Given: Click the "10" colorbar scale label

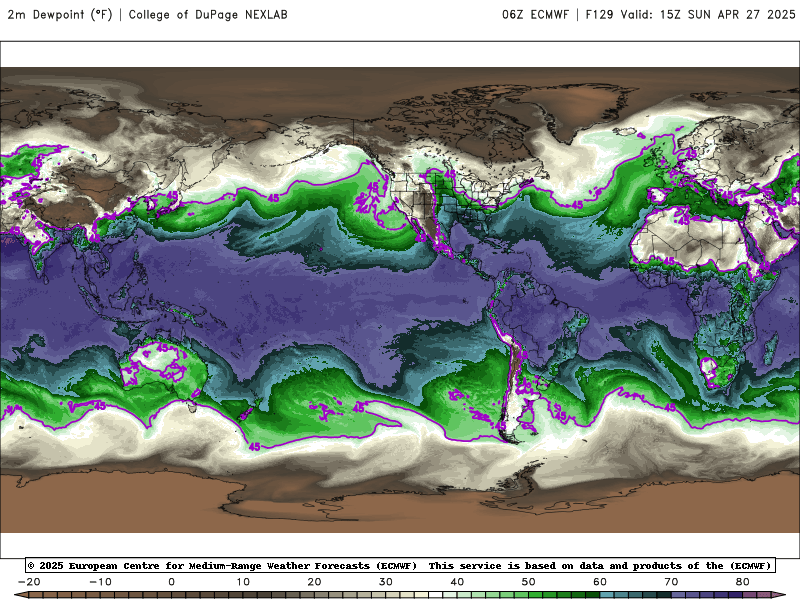Looking at the screenshot, I should tap(243, 582).
